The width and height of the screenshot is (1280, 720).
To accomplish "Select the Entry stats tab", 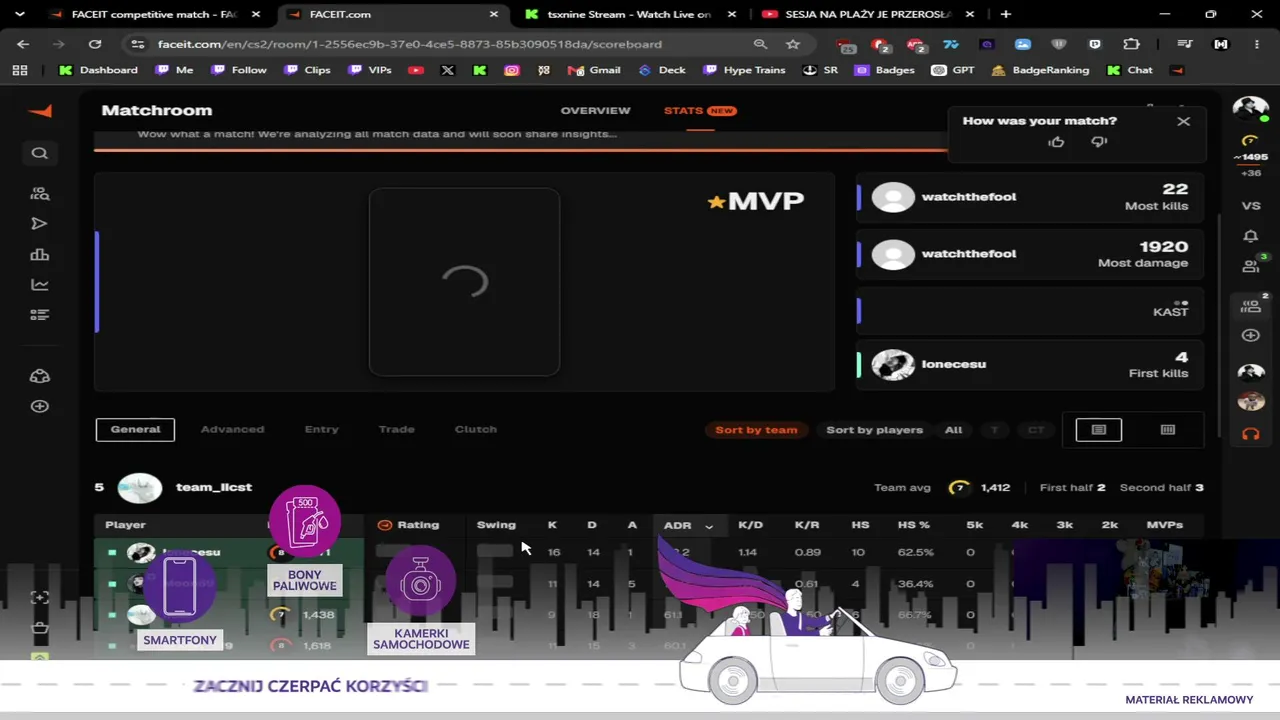I will [x=321, y=430].
